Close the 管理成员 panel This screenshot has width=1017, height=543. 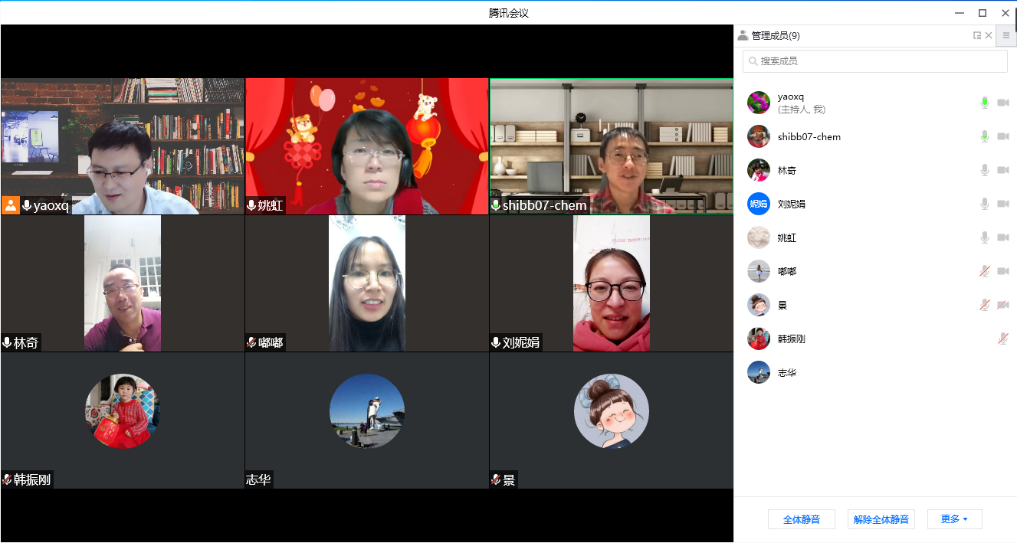989,36
